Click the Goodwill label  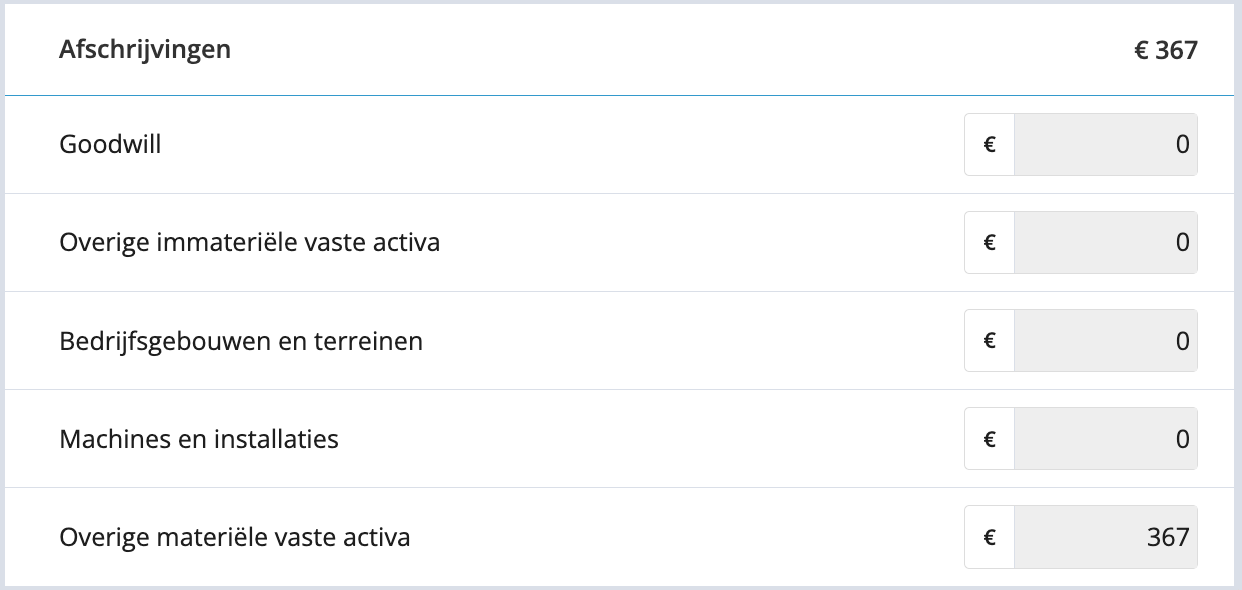click(110, 145)
